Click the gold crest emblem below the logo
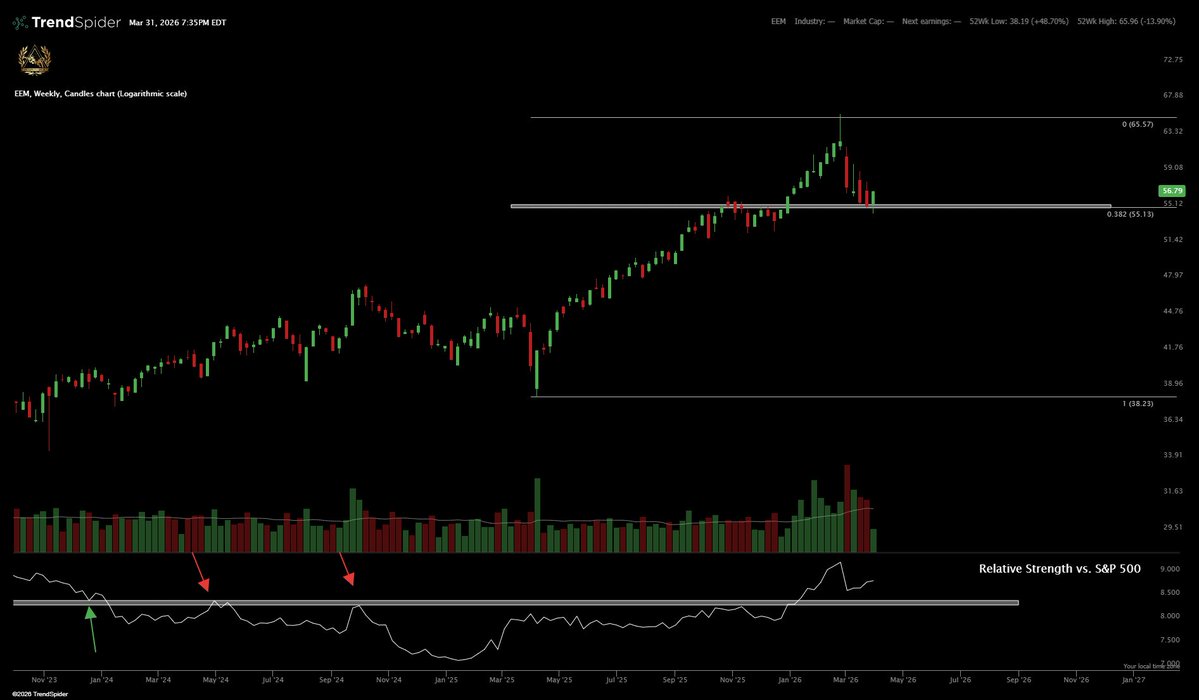This screenshot has width=1199, height=700. 34,60
